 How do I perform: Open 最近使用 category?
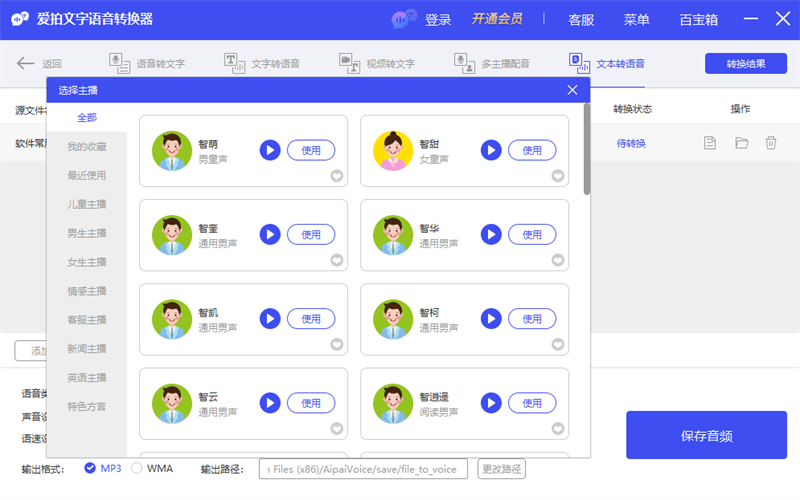[x=87, y=176]
